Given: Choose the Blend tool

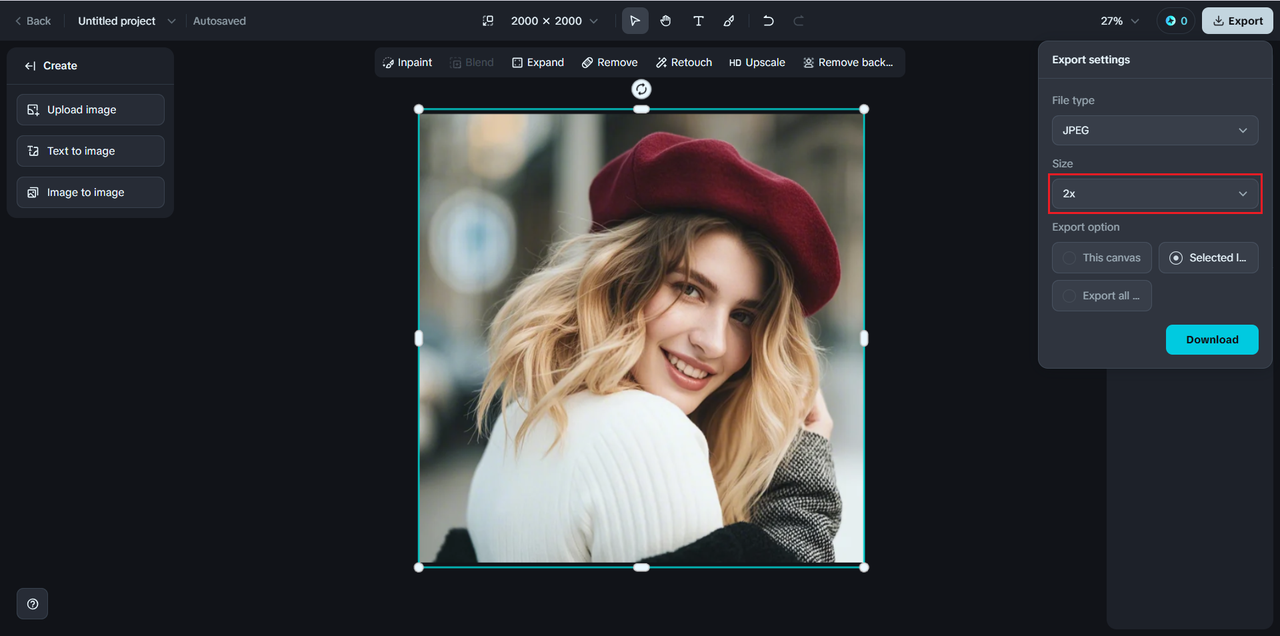Looking at the screenshot, I should [472, 62].
